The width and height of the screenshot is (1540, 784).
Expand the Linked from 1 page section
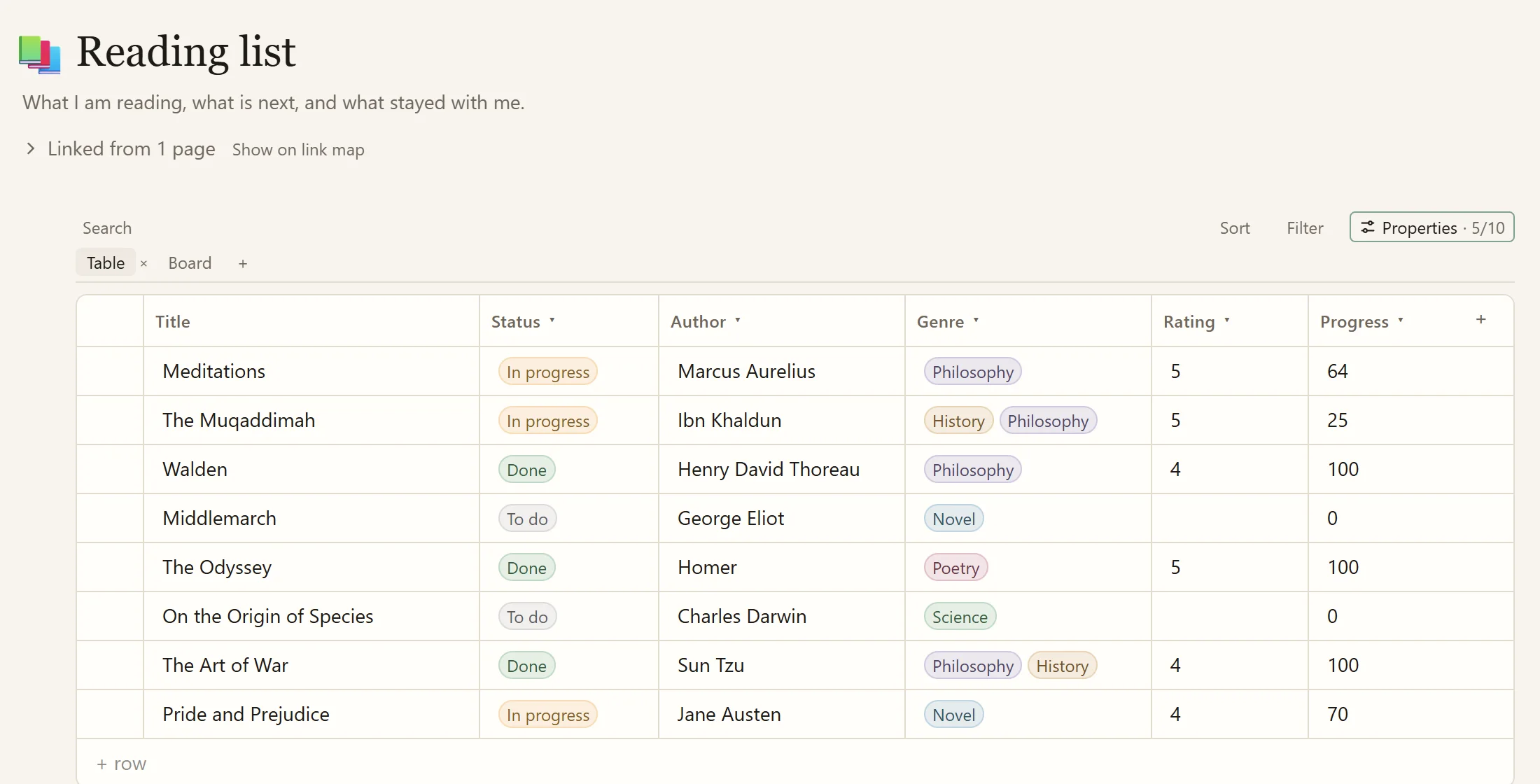pyautogui.click(x=31, y=148)
